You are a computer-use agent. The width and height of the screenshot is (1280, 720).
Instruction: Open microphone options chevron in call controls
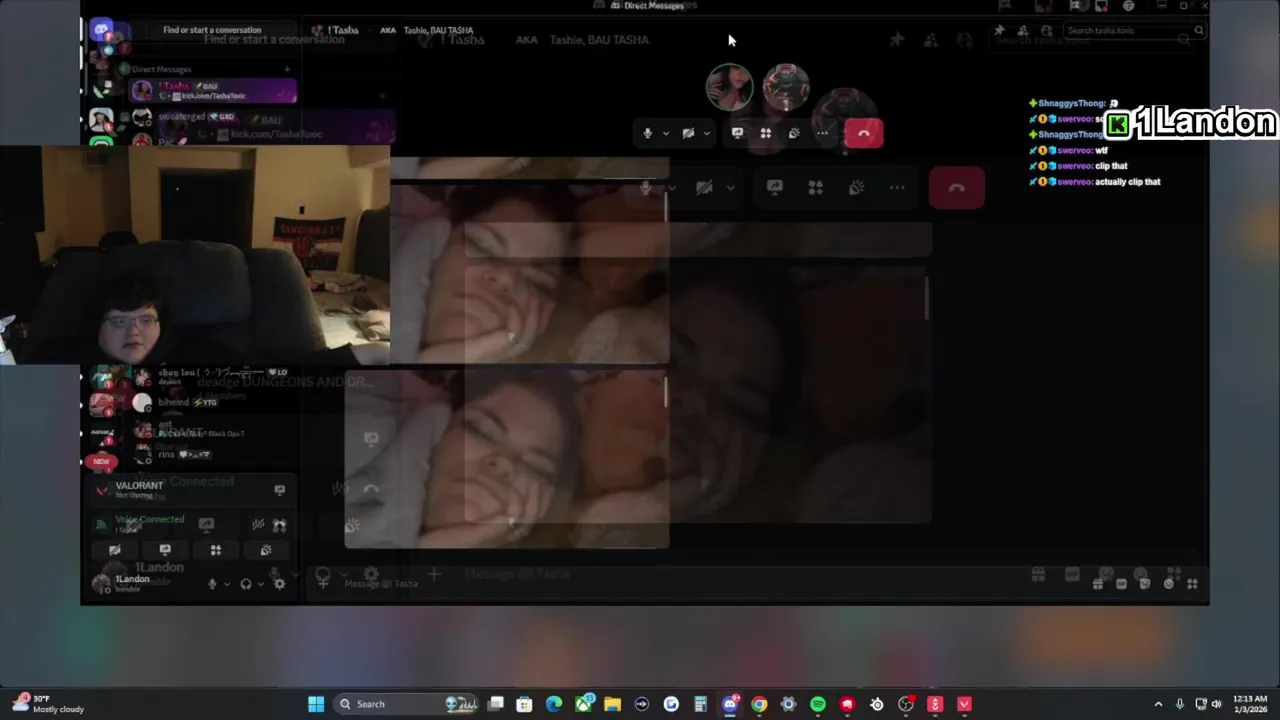pos(665,133)
